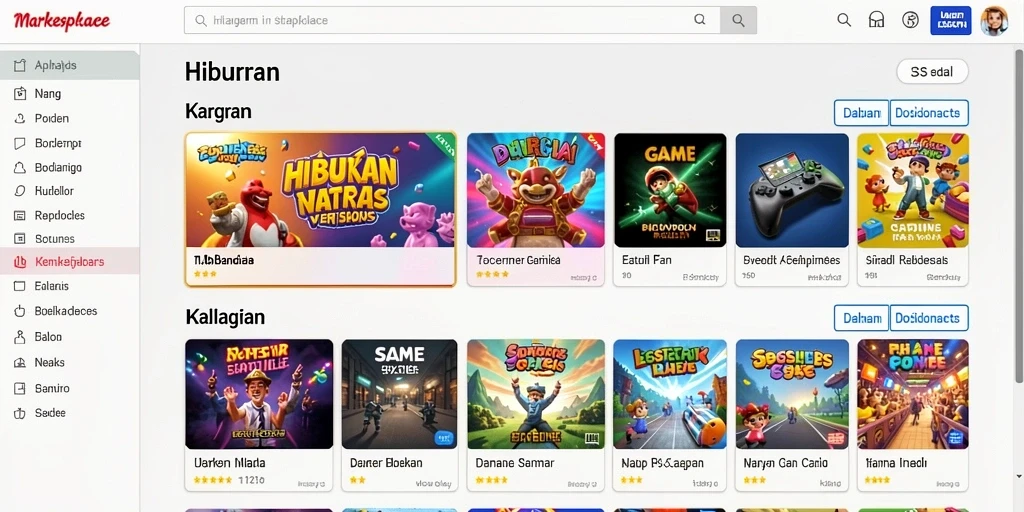Open the user profile avatar
The image size is (1024, 512).
(x=994, y=20)
